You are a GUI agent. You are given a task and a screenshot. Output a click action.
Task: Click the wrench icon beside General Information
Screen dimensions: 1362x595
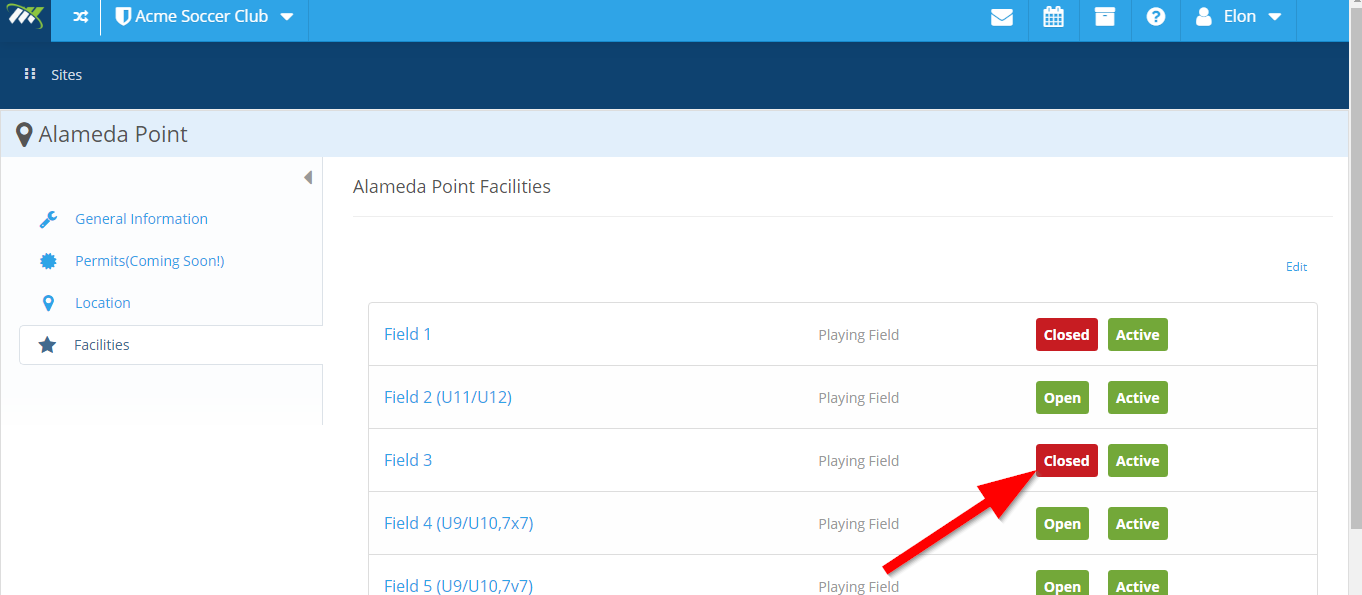pyautogui.click(x=48, y=220)
